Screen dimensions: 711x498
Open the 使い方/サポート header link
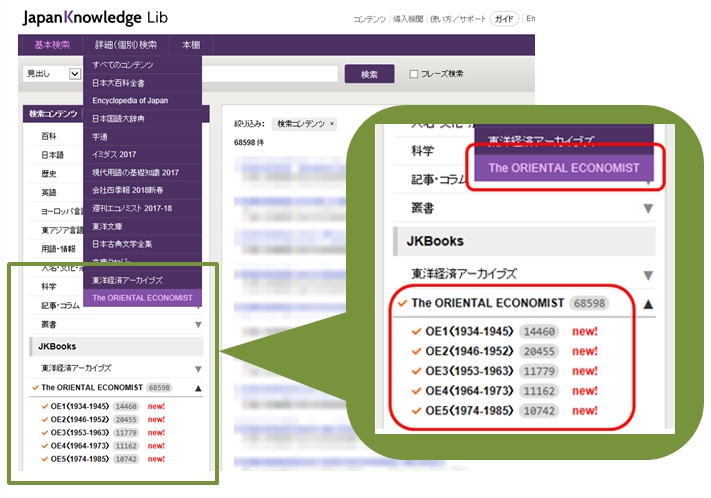(458, 19)
